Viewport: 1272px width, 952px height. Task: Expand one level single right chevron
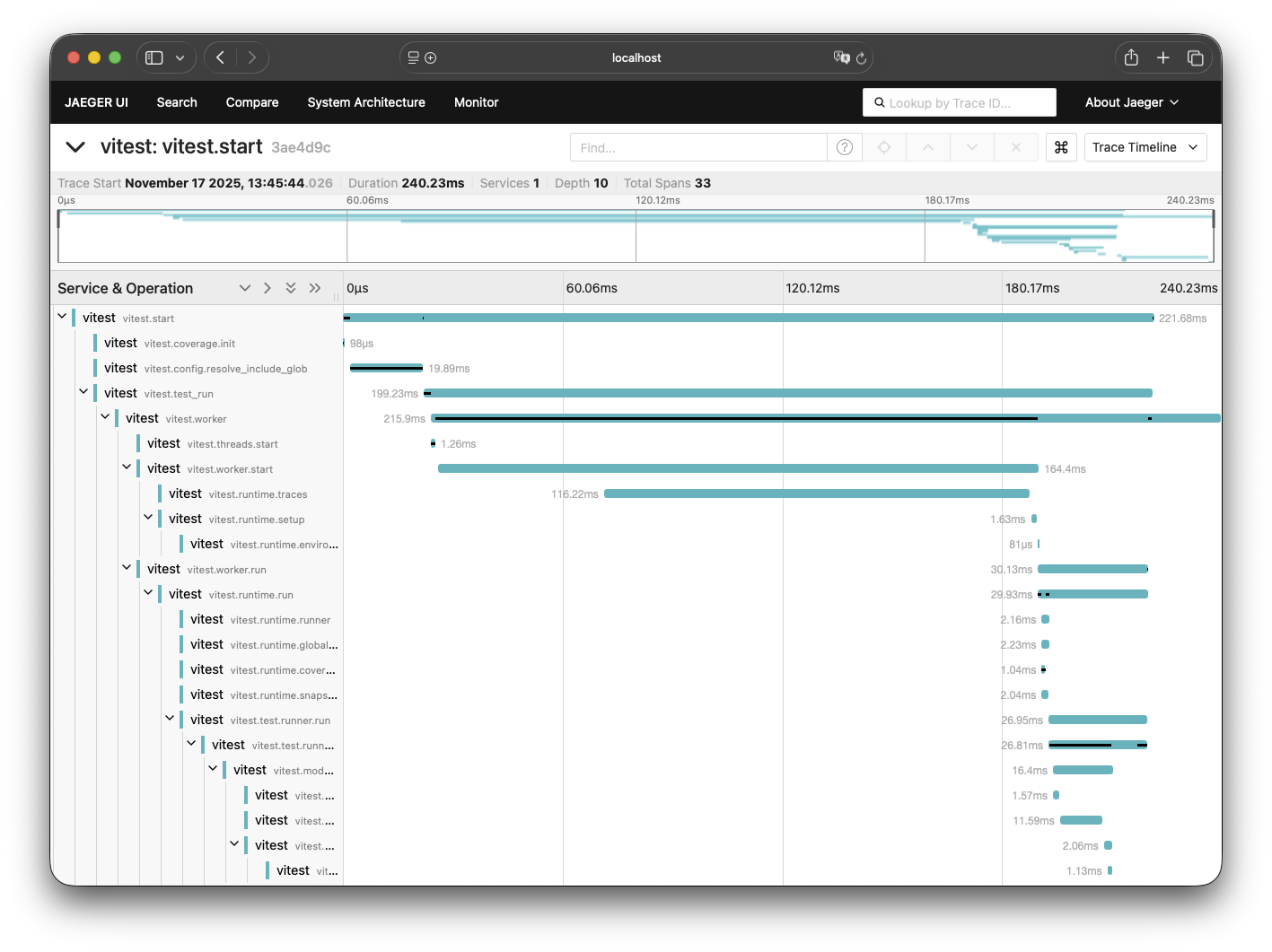point(268,288)
